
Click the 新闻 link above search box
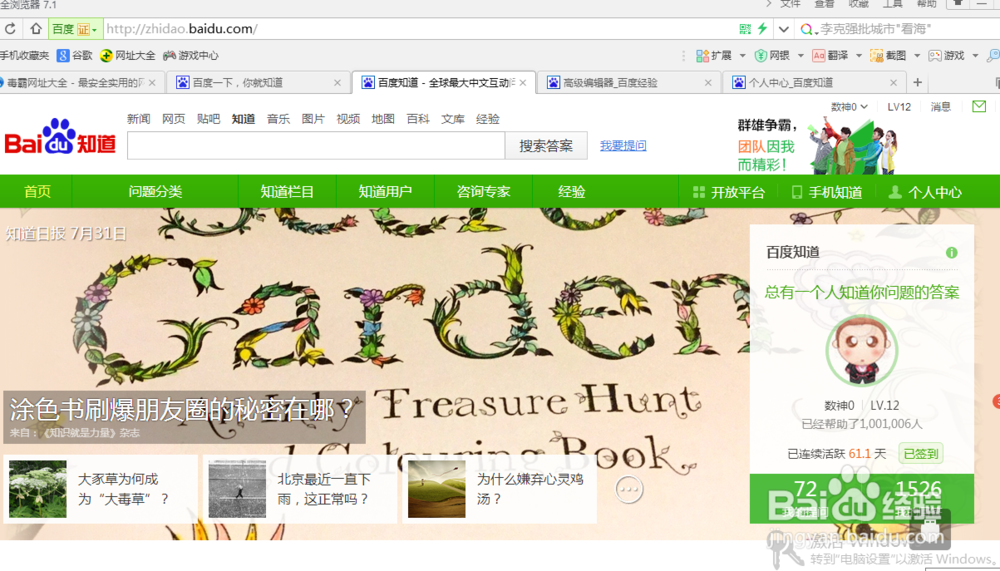138,119
